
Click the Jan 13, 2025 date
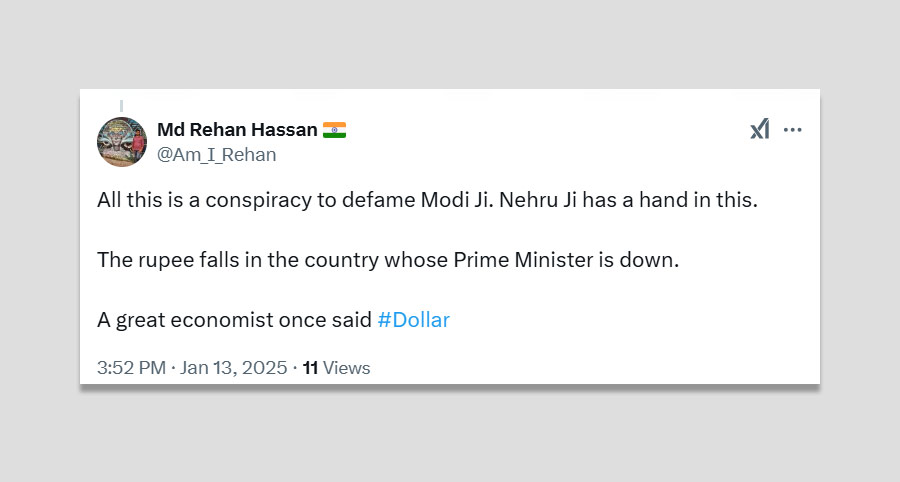pos(232,368)
